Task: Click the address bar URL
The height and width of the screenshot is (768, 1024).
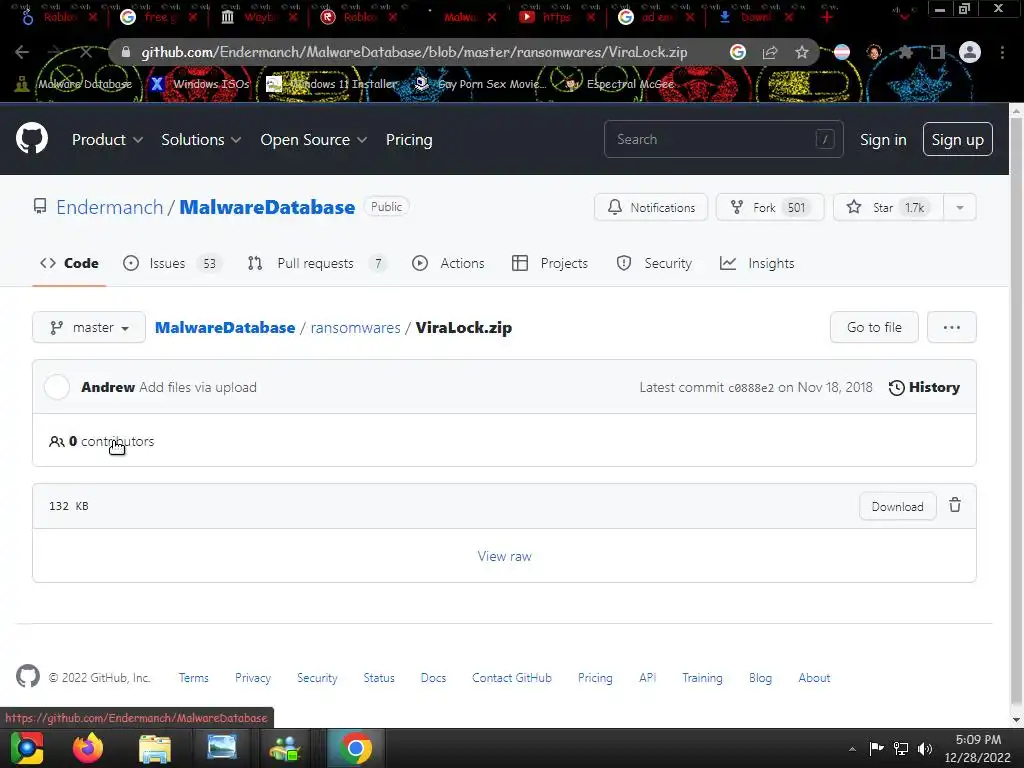Action: 414,52
